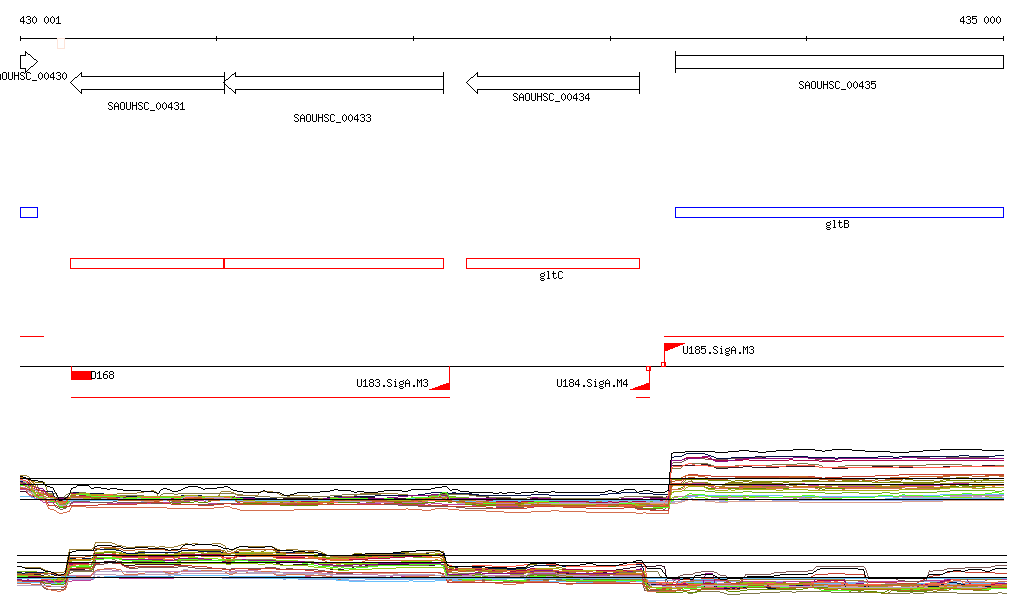Click the 435 000 end coordinate
1024x611 pixels.
coord(980,20)
